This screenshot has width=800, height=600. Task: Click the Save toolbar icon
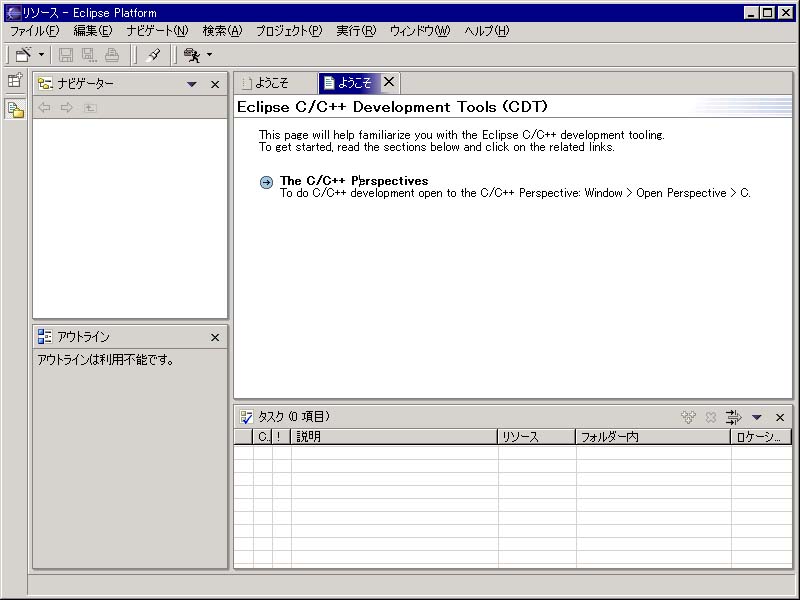click(x=66, y=55)
